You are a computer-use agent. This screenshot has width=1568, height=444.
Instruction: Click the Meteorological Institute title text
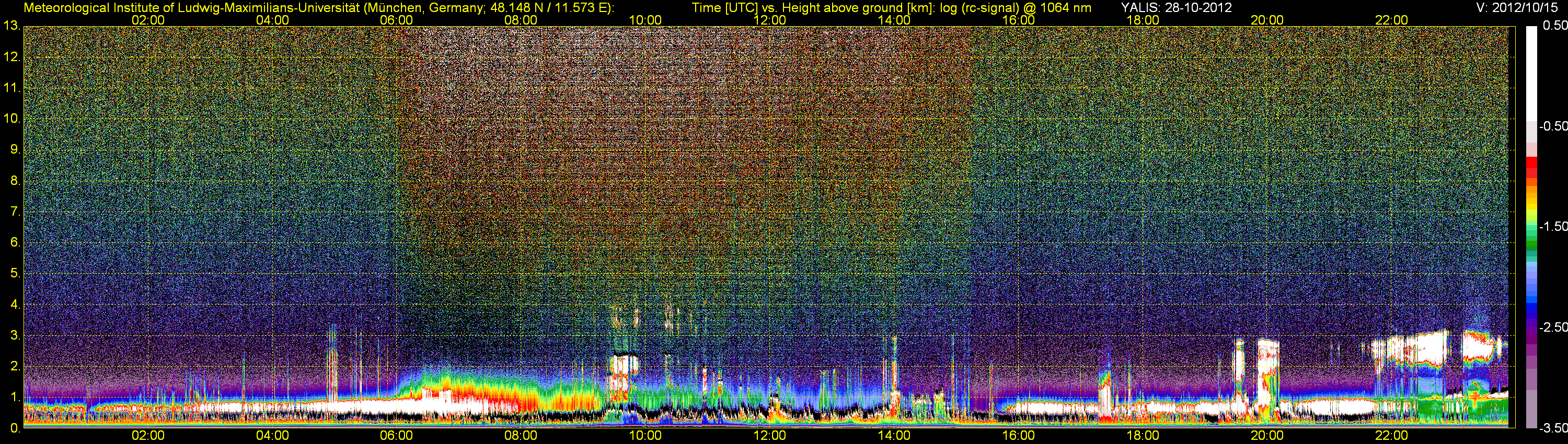pos(318,7)
